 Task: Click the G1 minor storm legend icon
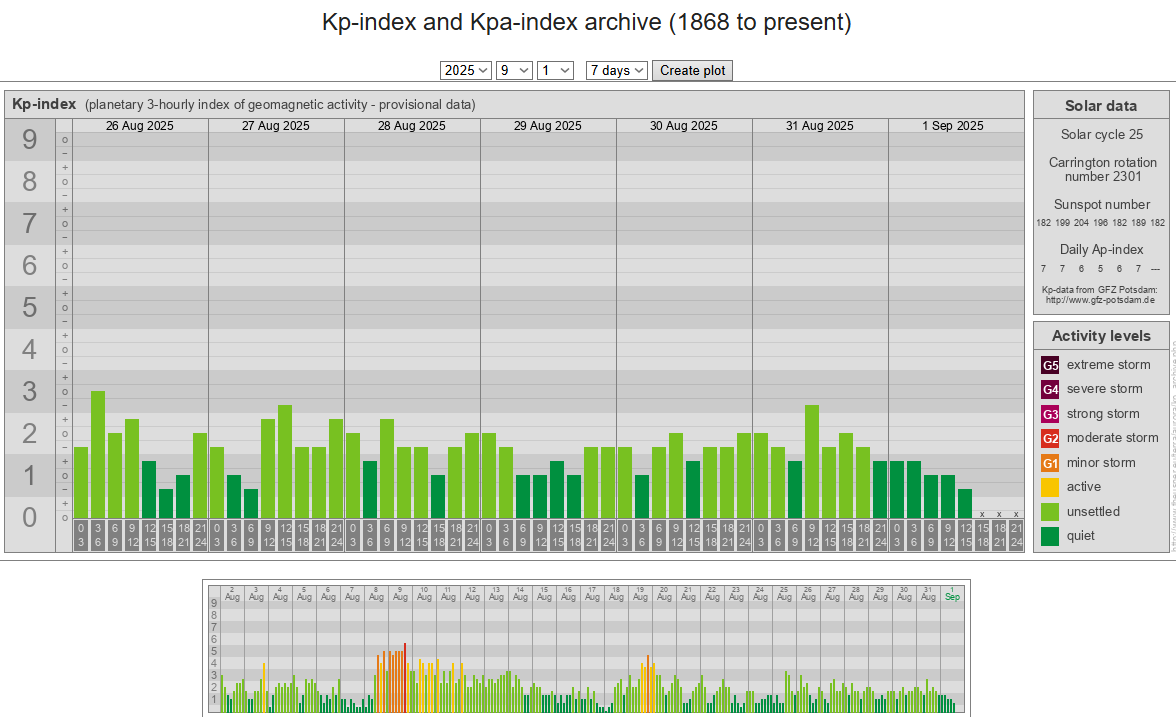coord(1050,463)
